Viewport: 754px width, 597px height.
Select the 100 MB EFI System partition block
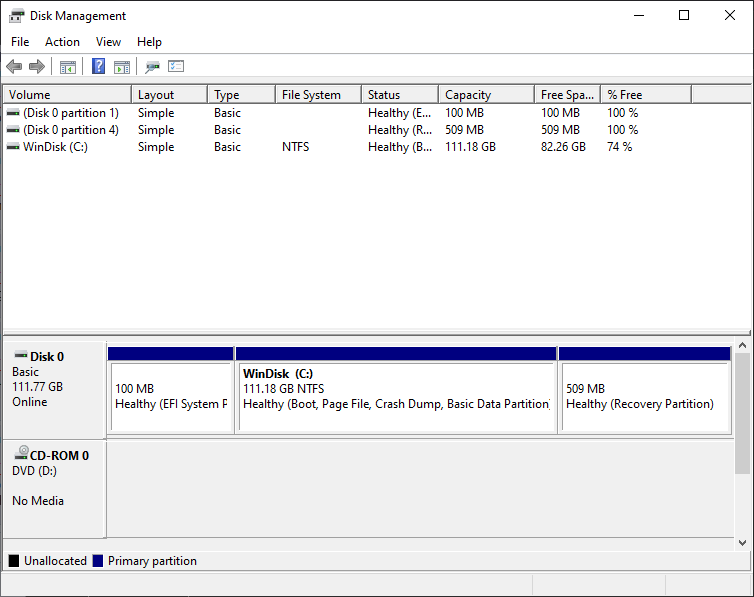point(171,390)
